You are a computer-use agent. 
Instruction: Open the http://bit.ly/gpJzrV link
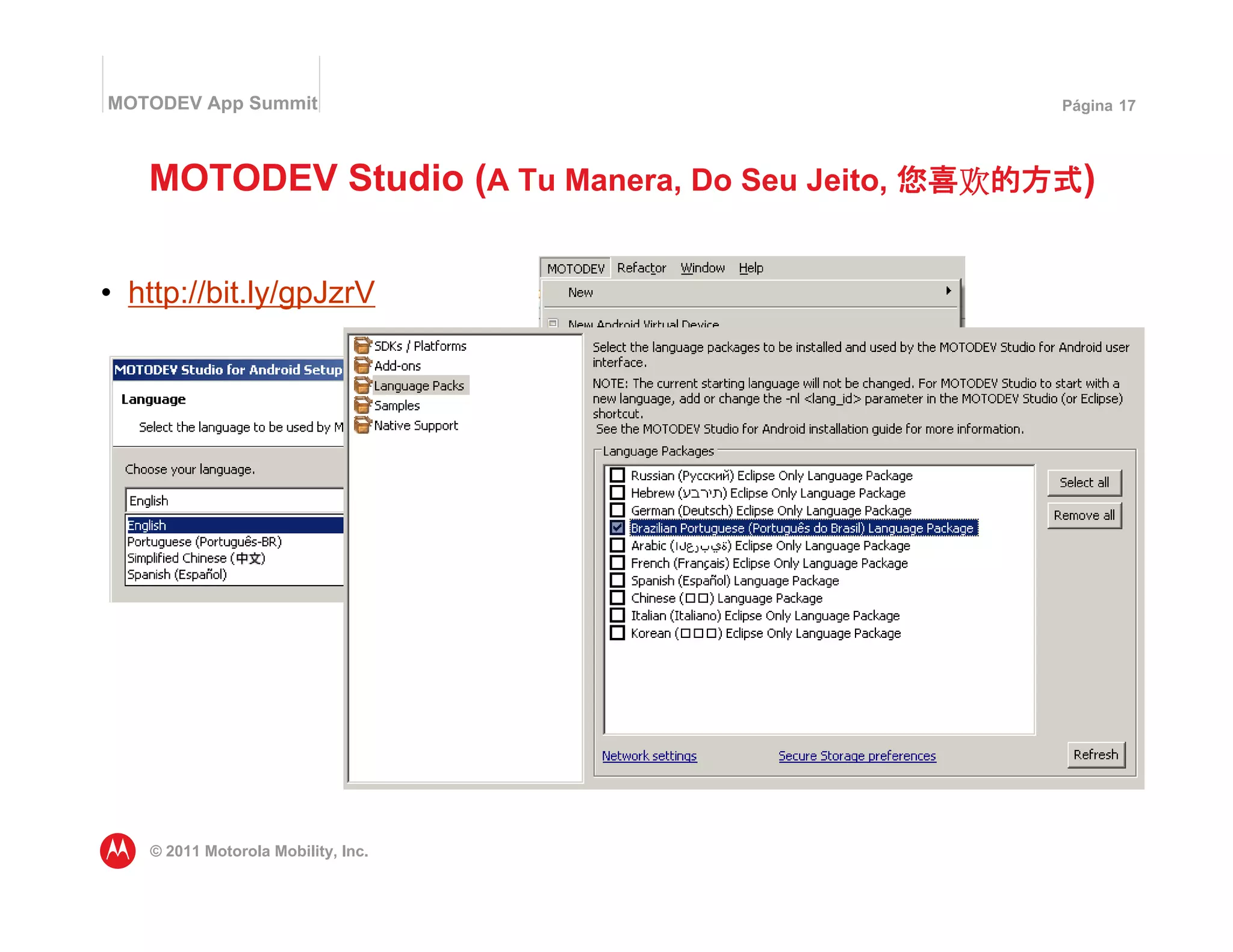(251, 293)
